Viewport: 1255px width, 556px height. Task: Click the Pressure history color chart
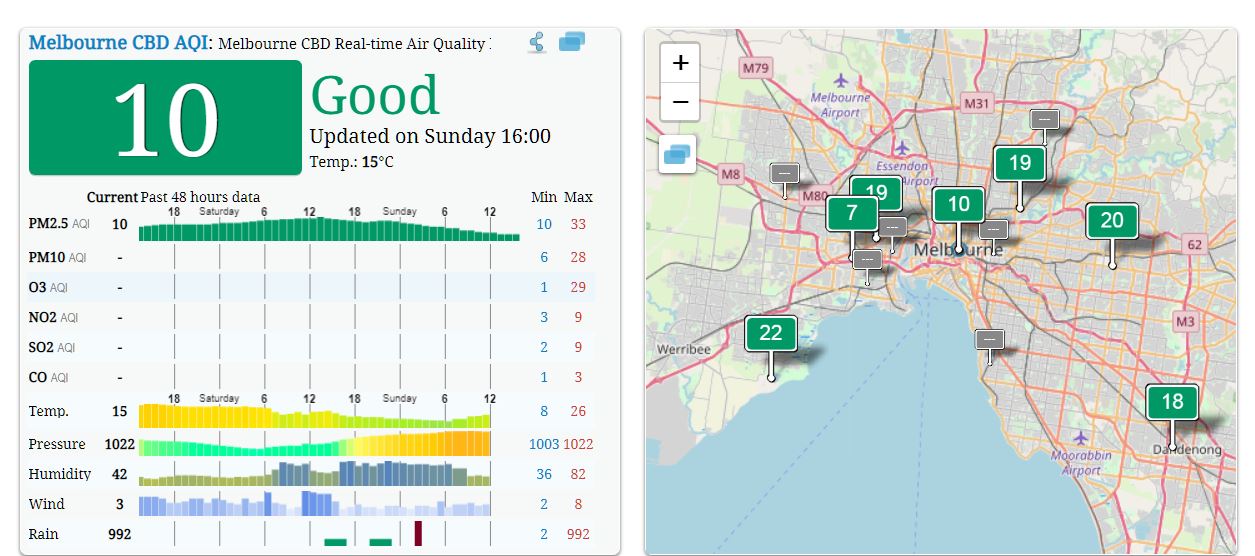point(315,444)
